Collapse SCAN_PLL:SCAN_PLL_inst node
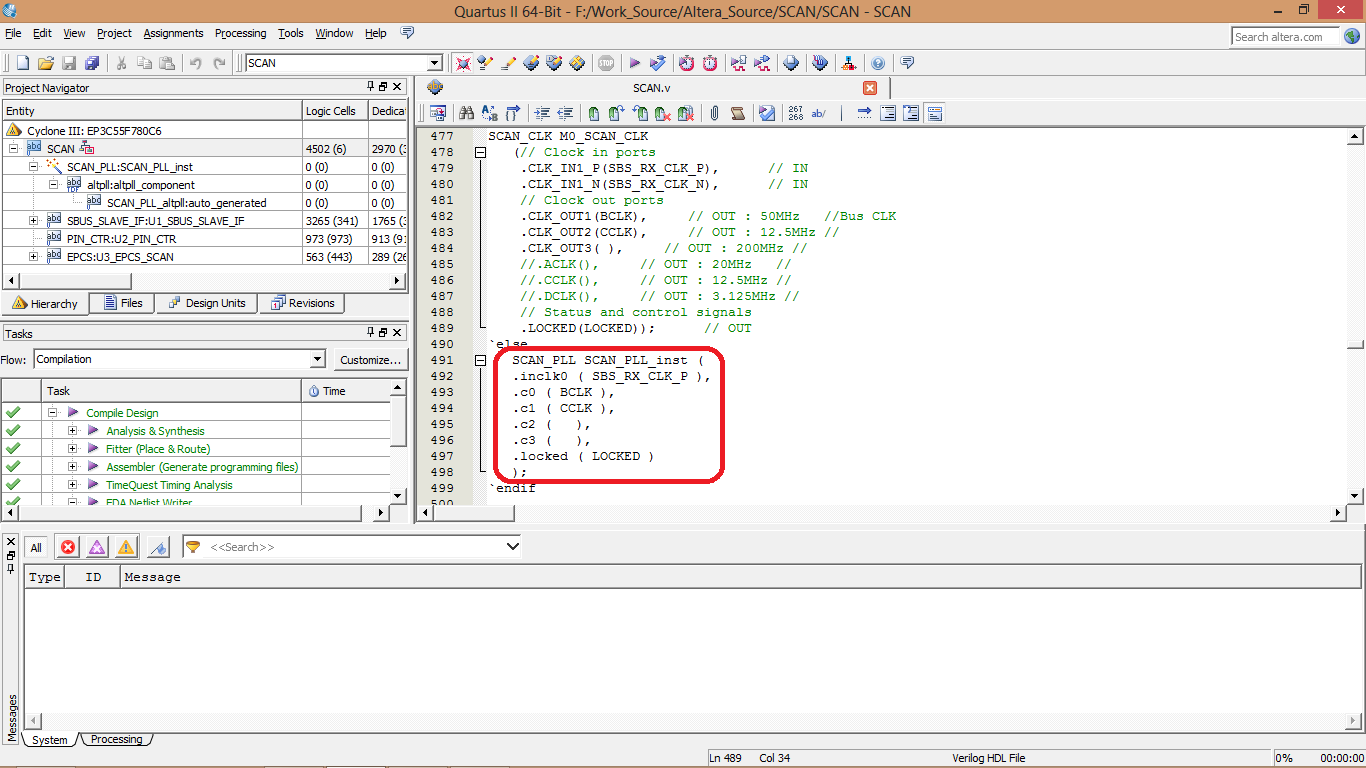 [33, 166]
